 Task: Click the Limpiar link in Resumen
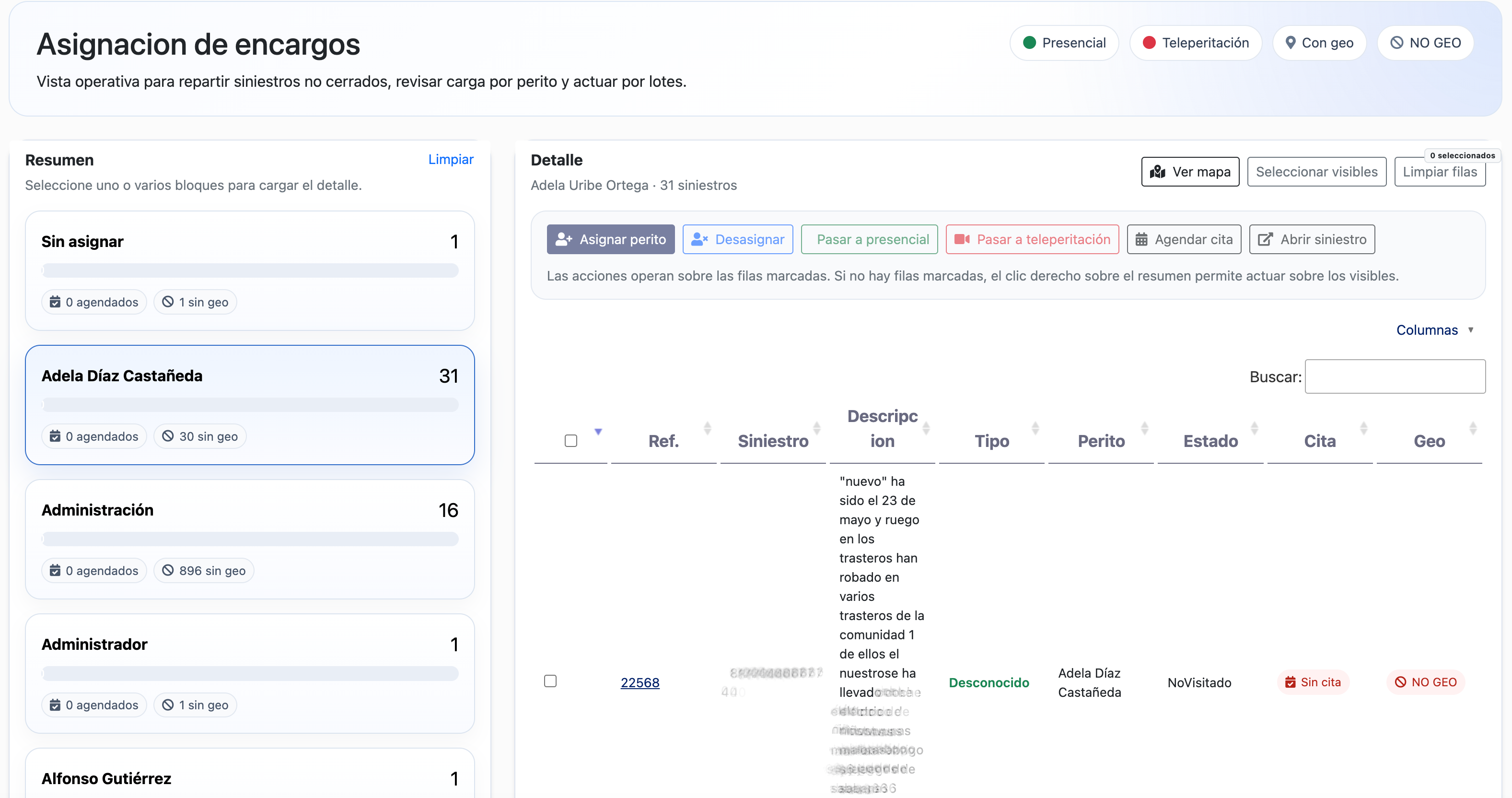pyautogui.click(x=450, y=159)
